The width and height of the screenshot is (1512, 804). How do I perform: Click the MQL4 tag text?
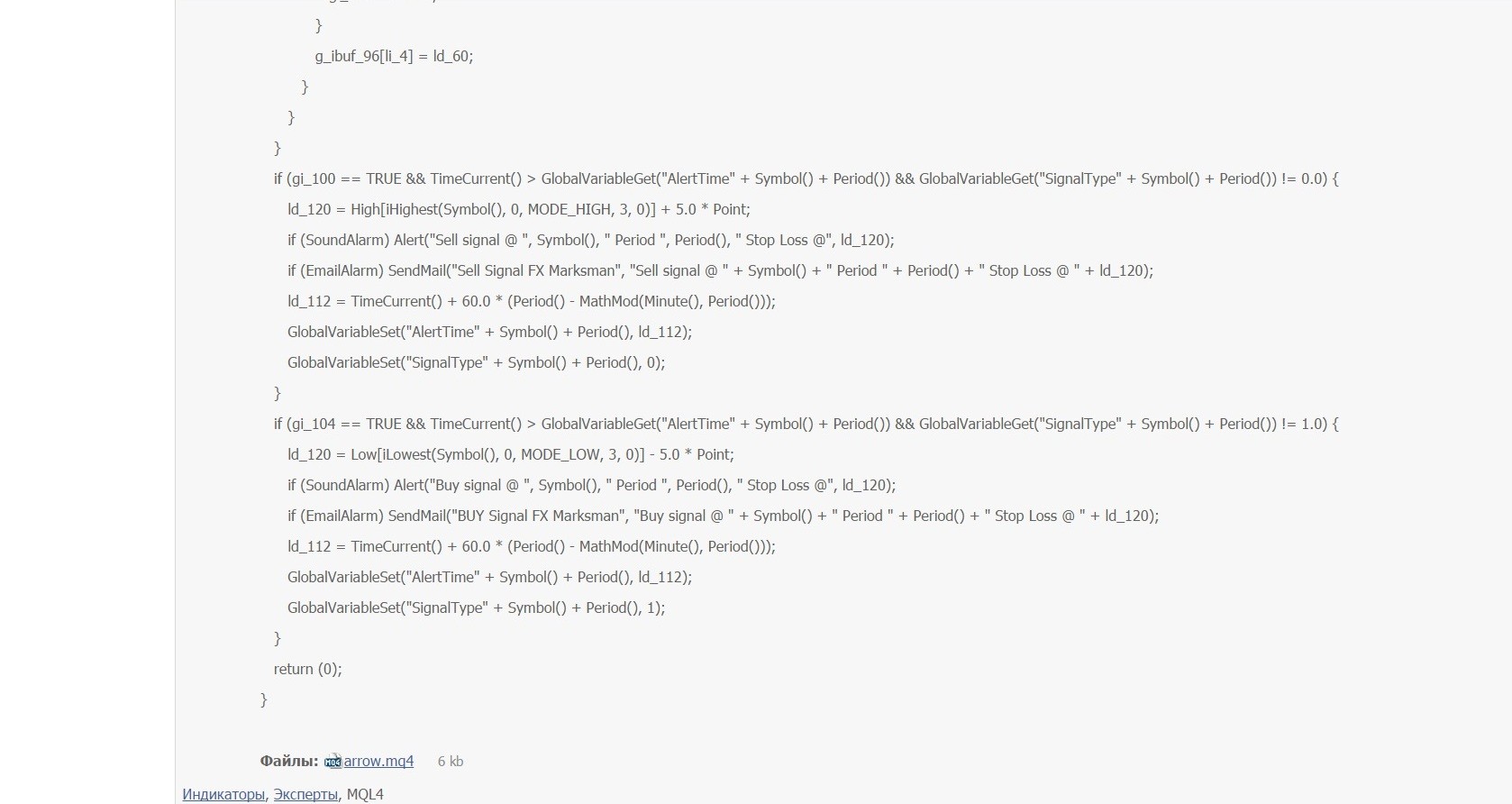pyautogui.click(x=365, y=794)
